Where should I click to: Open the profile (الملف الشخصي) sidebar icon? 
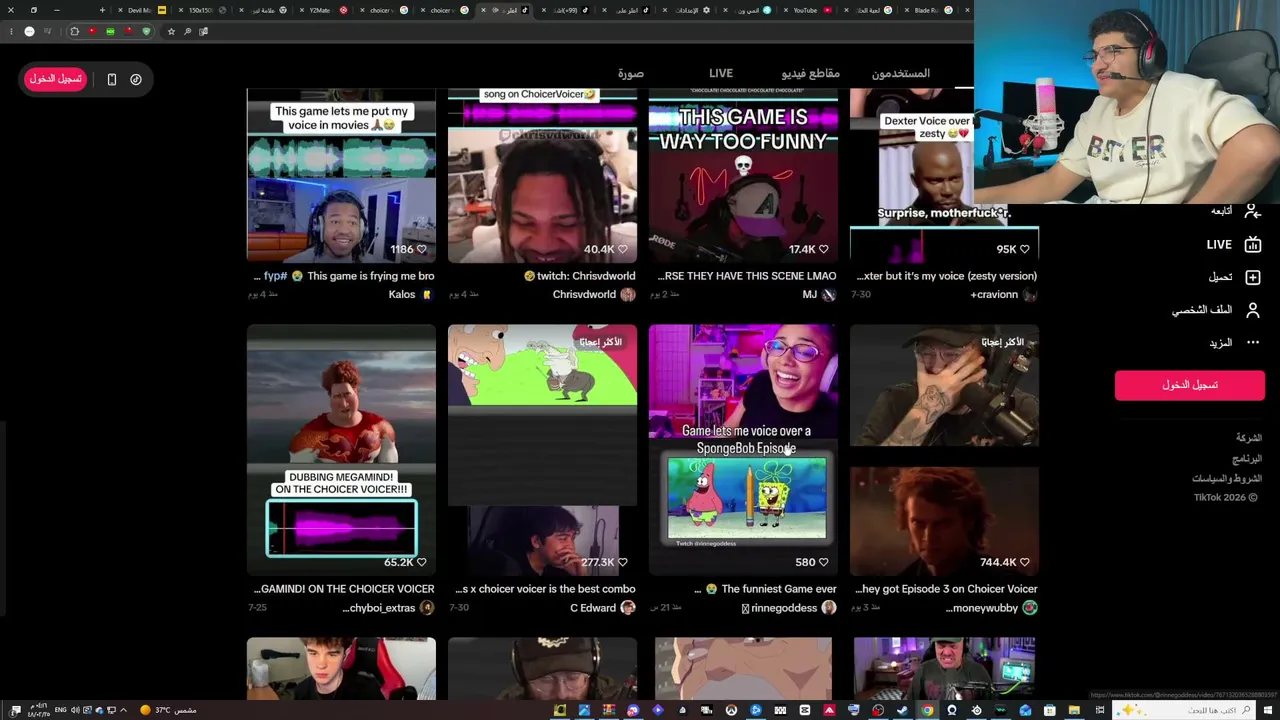coord(1252,310)
